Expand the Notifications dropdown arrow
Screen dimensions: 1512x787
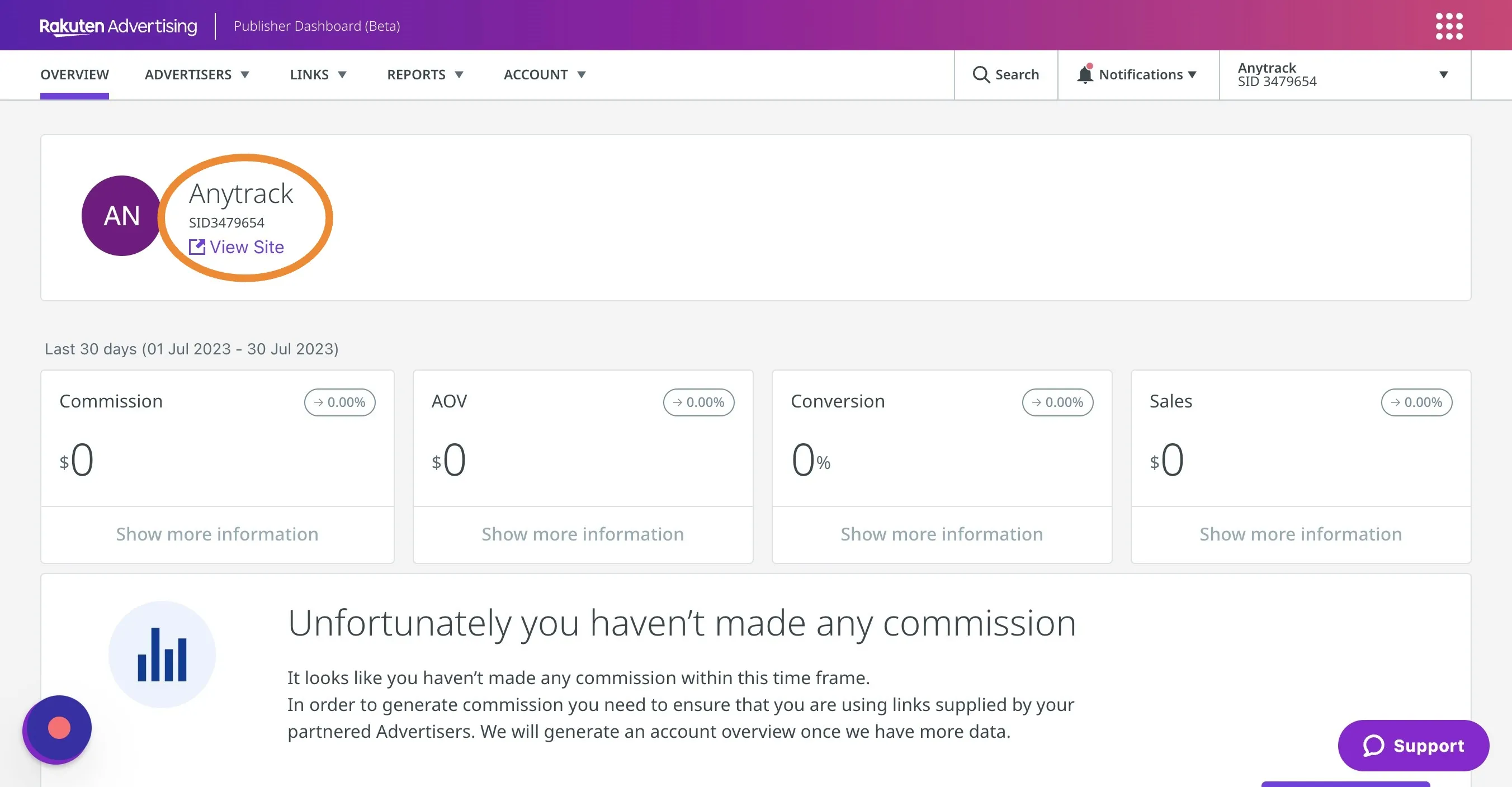tap(1192, 74)
